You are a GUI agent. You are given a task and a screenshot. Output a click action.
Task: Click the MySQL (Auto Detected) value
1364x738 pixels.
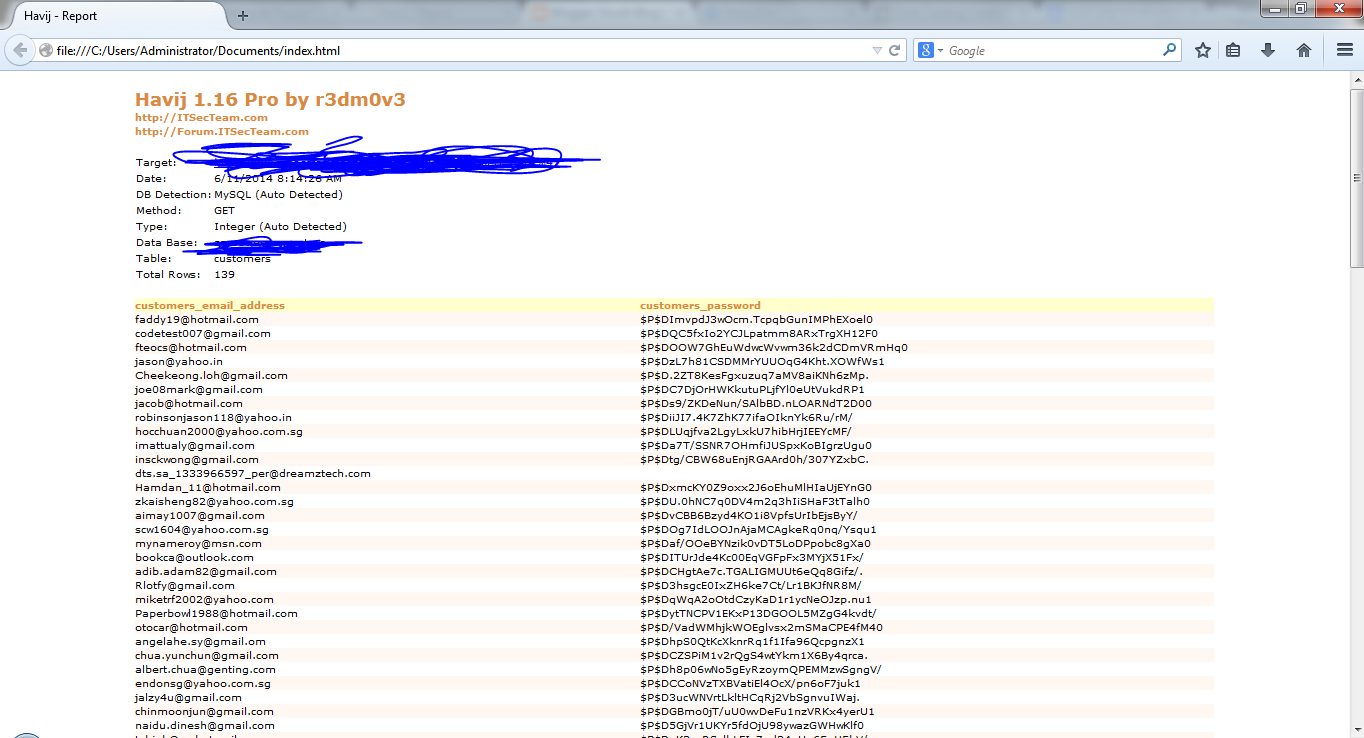click(278, 194)
